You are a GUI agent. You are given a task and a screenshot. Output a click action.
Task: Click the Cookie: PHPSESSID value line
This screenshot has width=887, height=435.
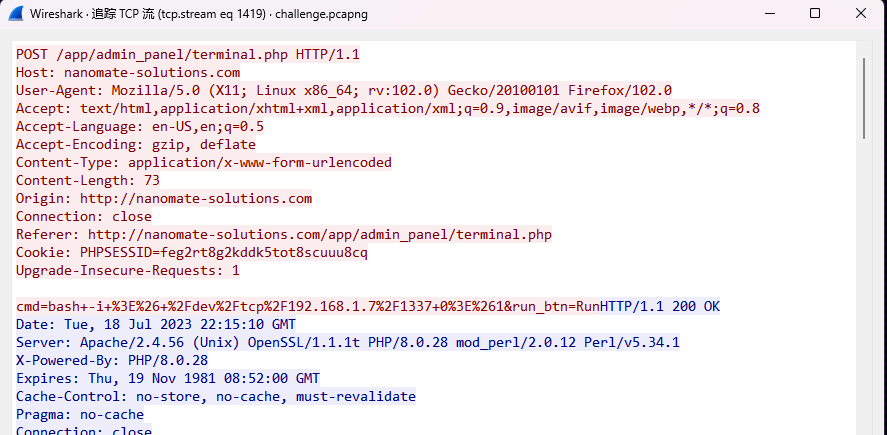click(x=192, y=253)
